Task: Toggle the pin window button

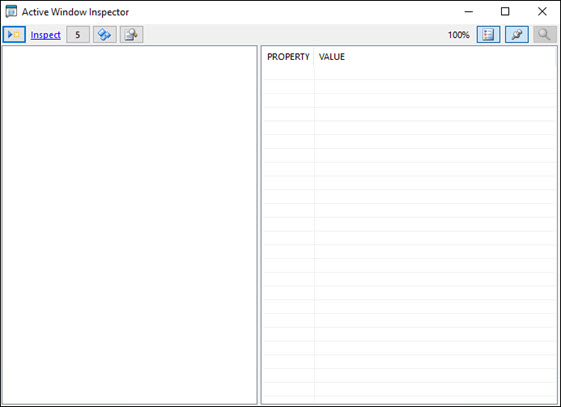Action: click(x=517, y=35)
